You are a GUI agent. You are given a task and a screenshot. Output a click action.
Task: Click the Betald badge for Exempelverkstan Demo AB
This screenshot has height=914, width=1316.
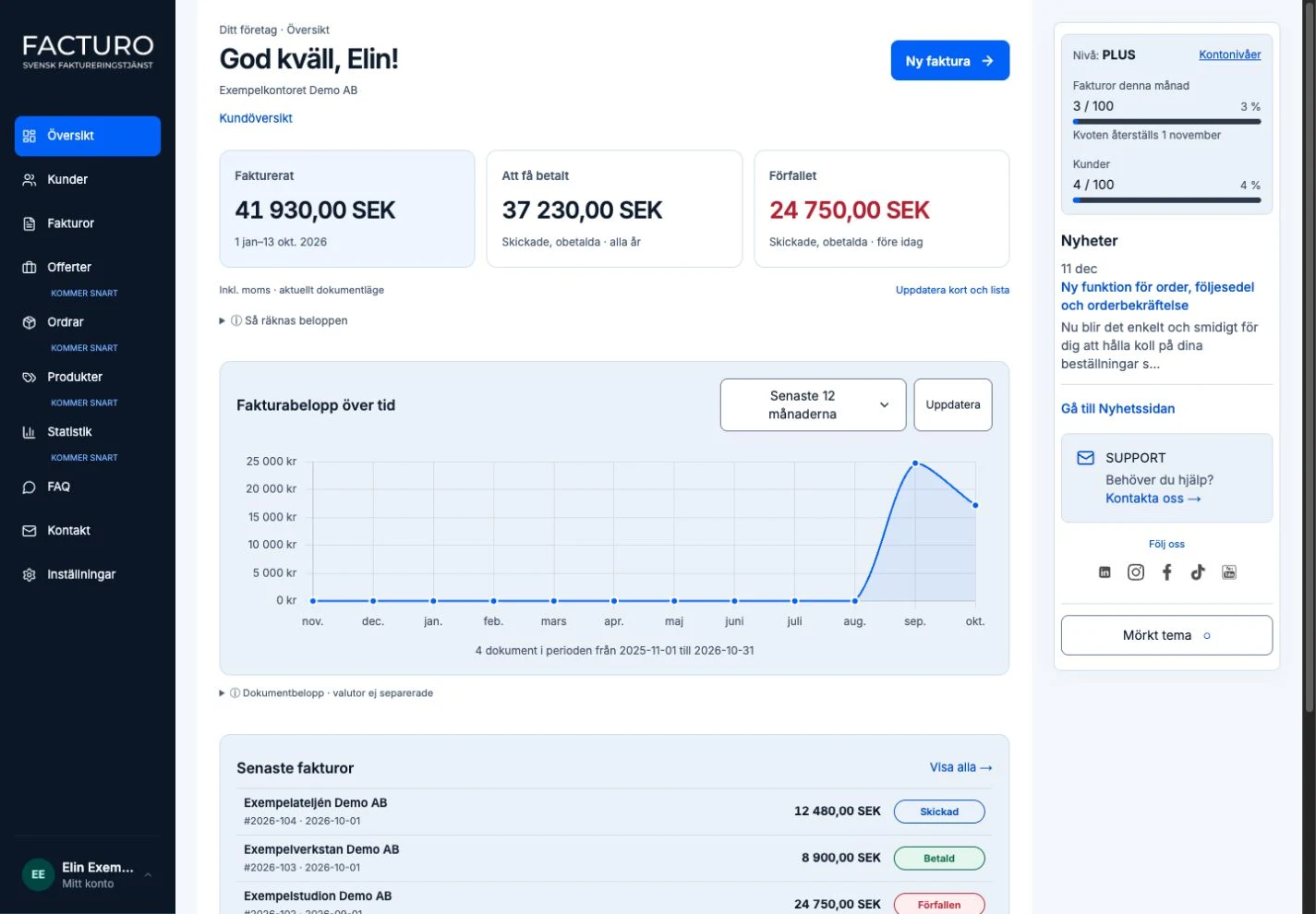click(x=939, y=859)
